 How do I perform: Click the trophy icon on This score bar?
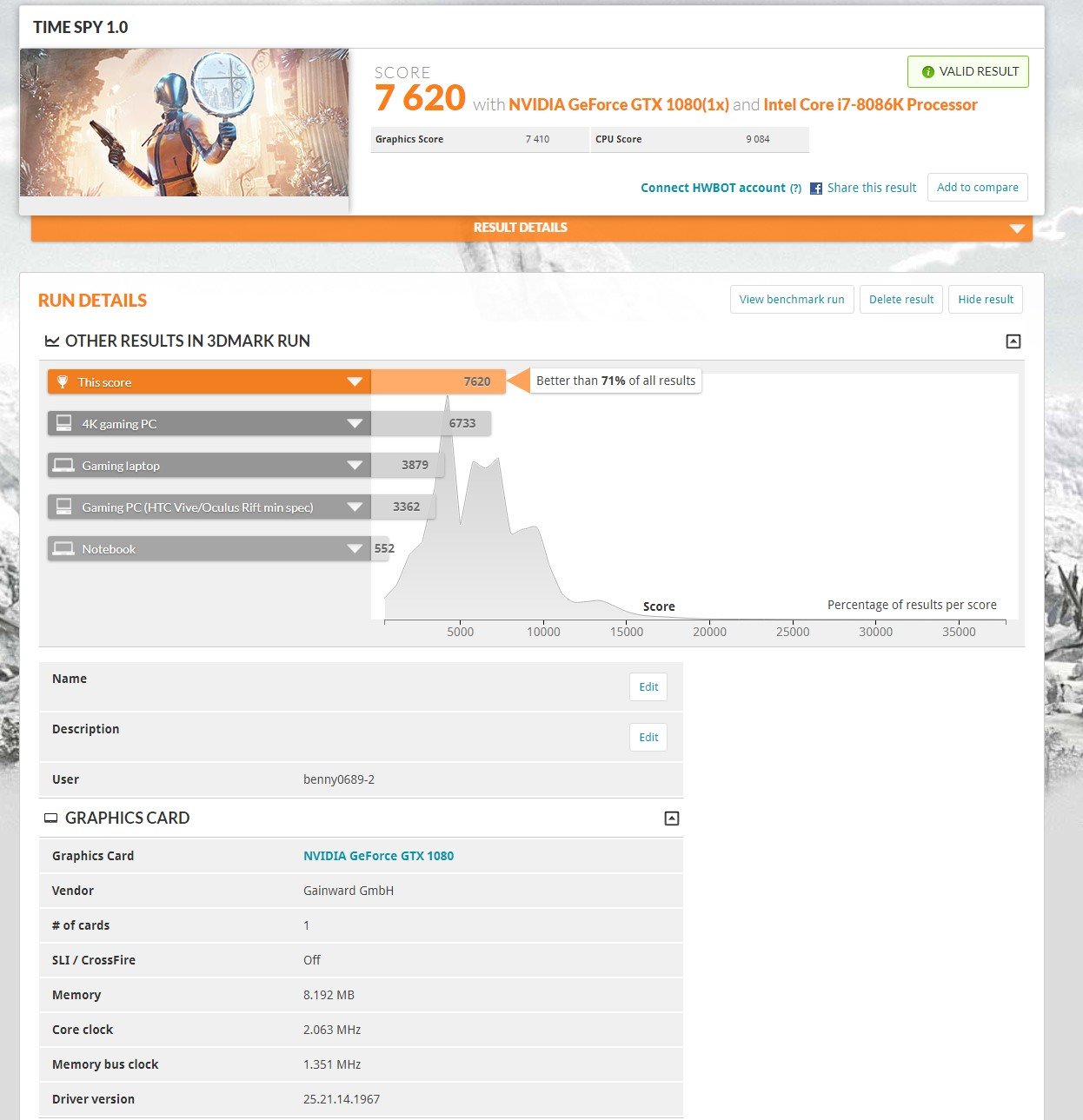click(63, 382)
